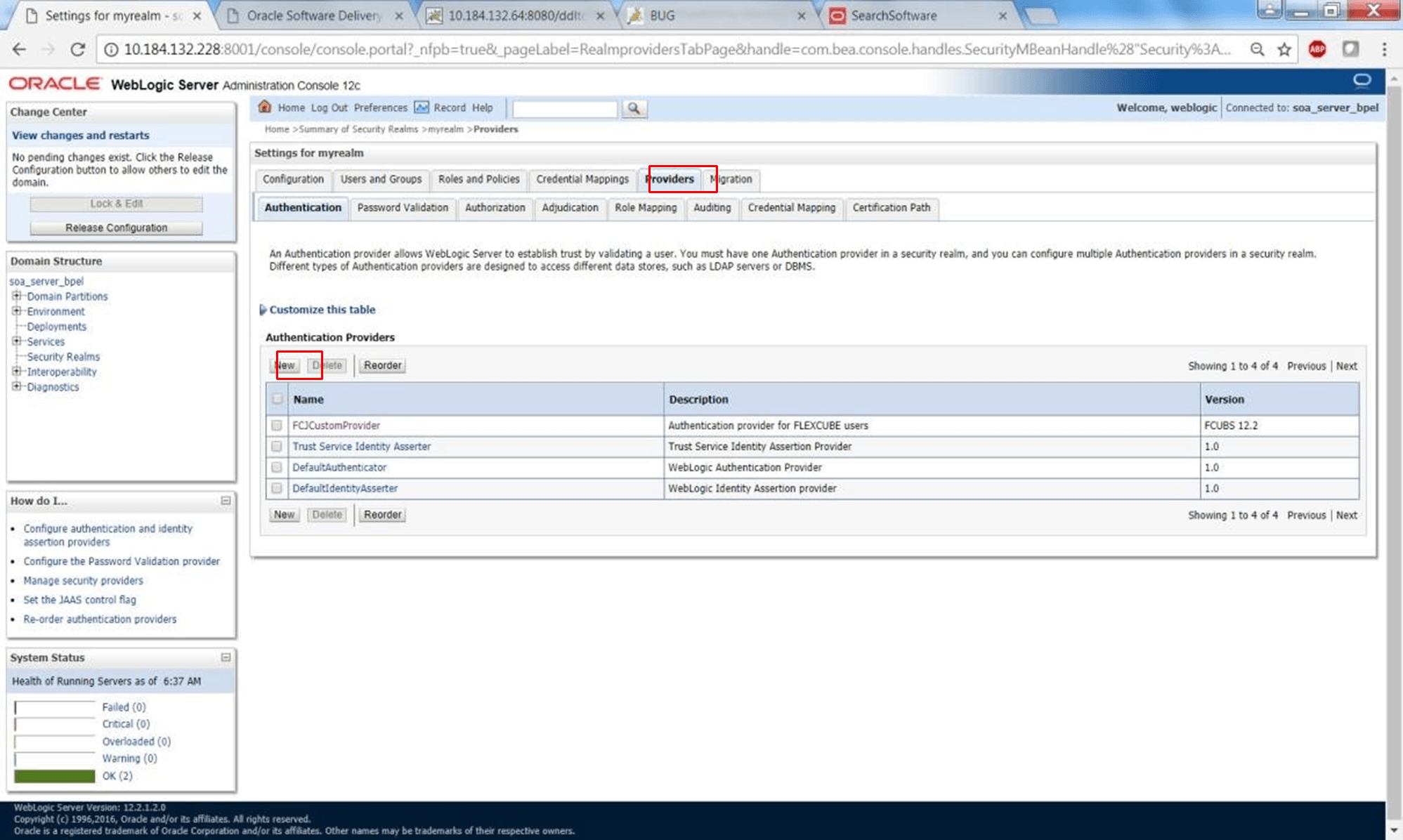The image size is (1403, 840).
Task: Toggle select-all checkbox in table header
Action: [x=278, y=399]
